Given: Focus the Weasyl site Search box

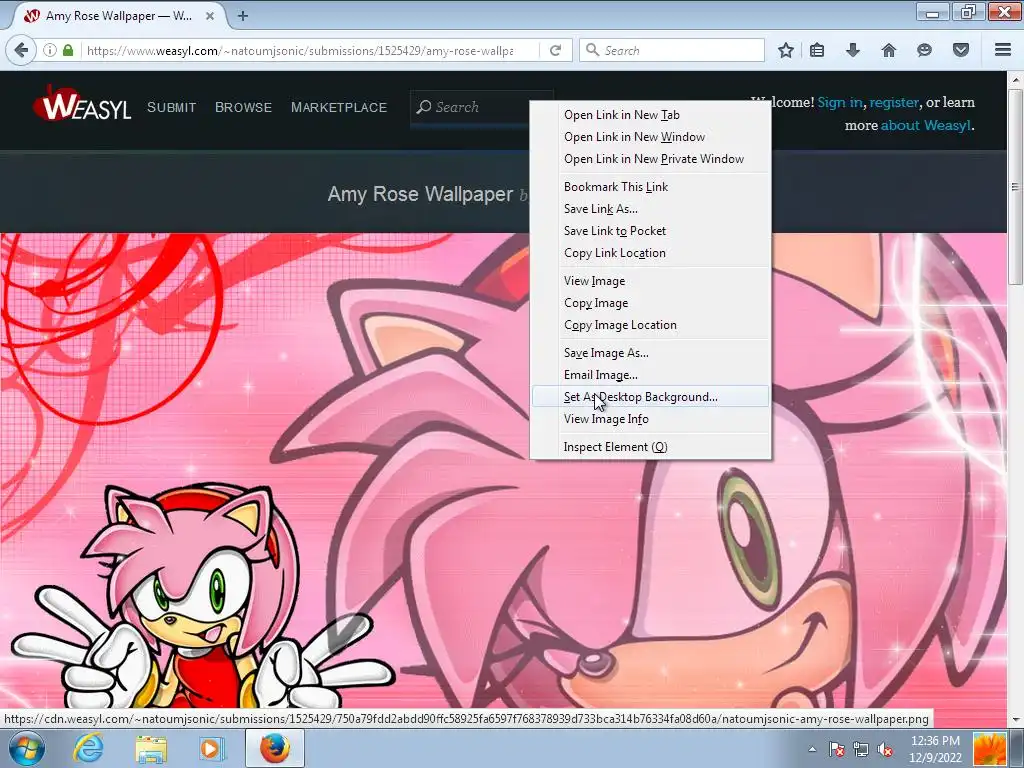Looking at the screenshot, I should tap(482, 107).
